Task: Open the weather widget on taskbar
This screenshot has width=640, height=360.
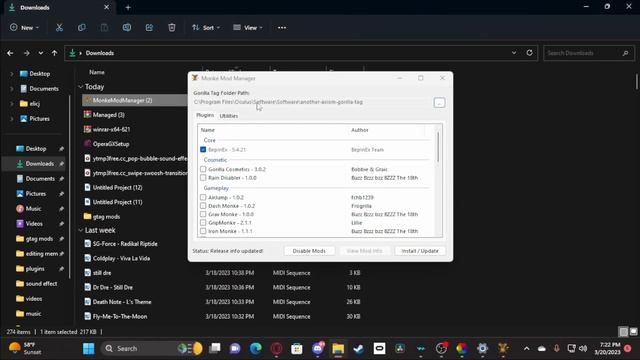Action: point(25,349)
